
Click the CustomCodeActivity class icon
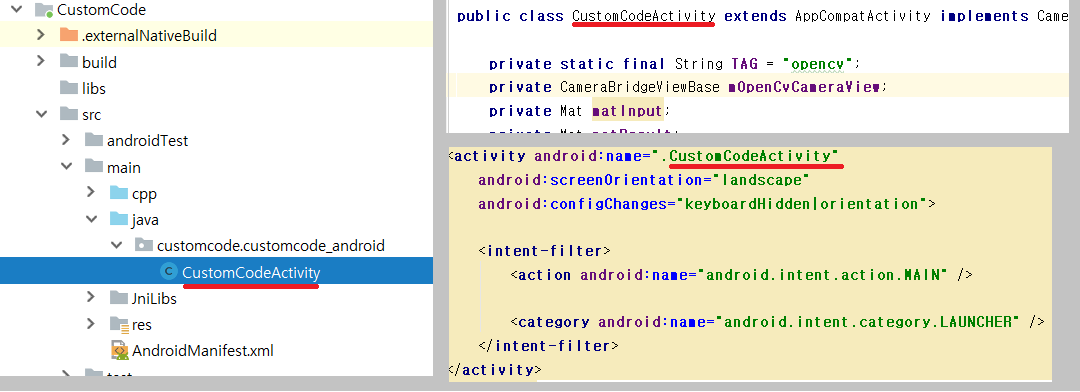(168, 272)
